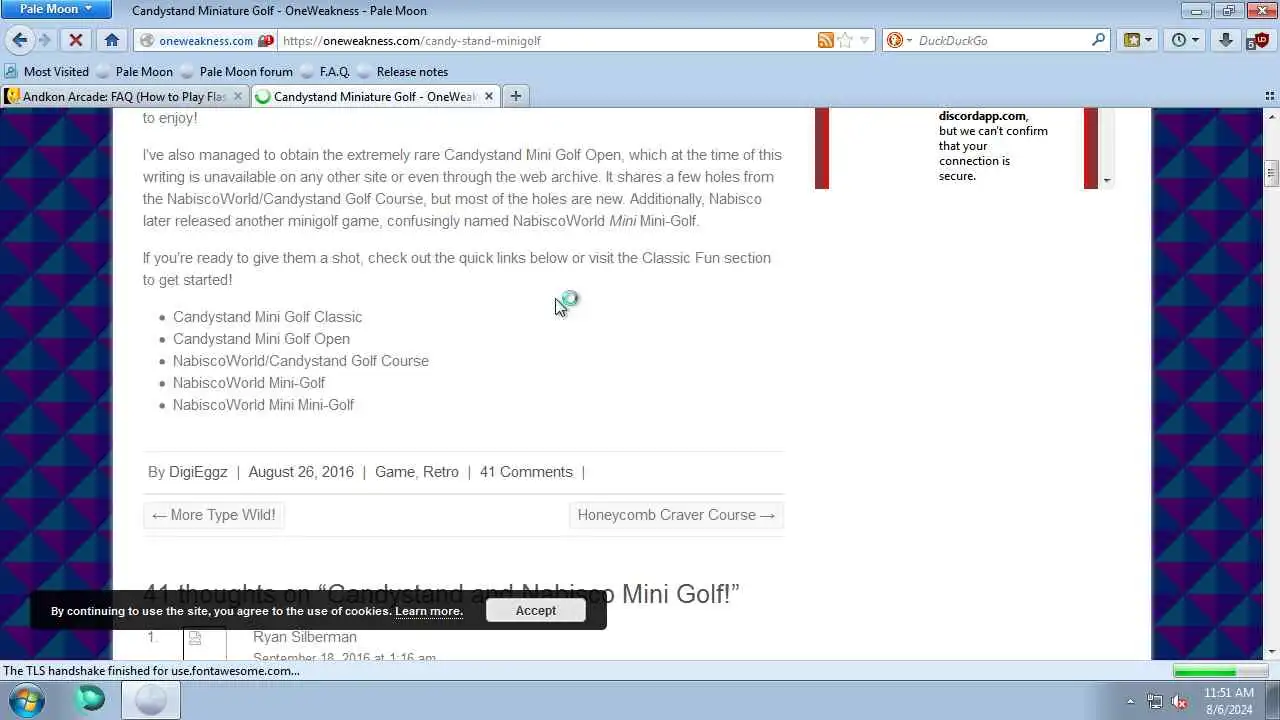This screenshot has height=720, width=1280.
Task: Open the DuckDuckGo search engine selector
Action: [x=900, y=40]
